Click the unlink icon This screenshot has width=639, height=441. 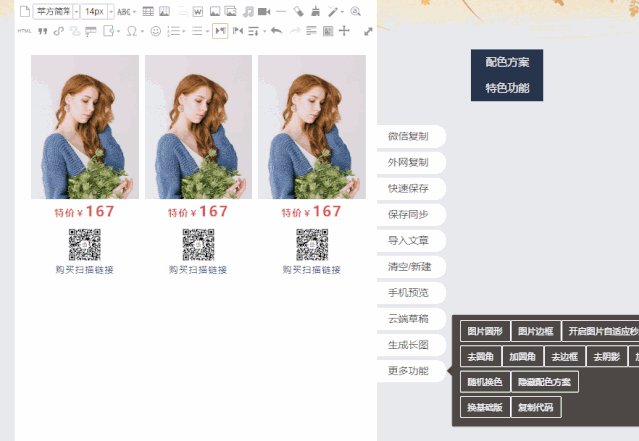[75, 31]
